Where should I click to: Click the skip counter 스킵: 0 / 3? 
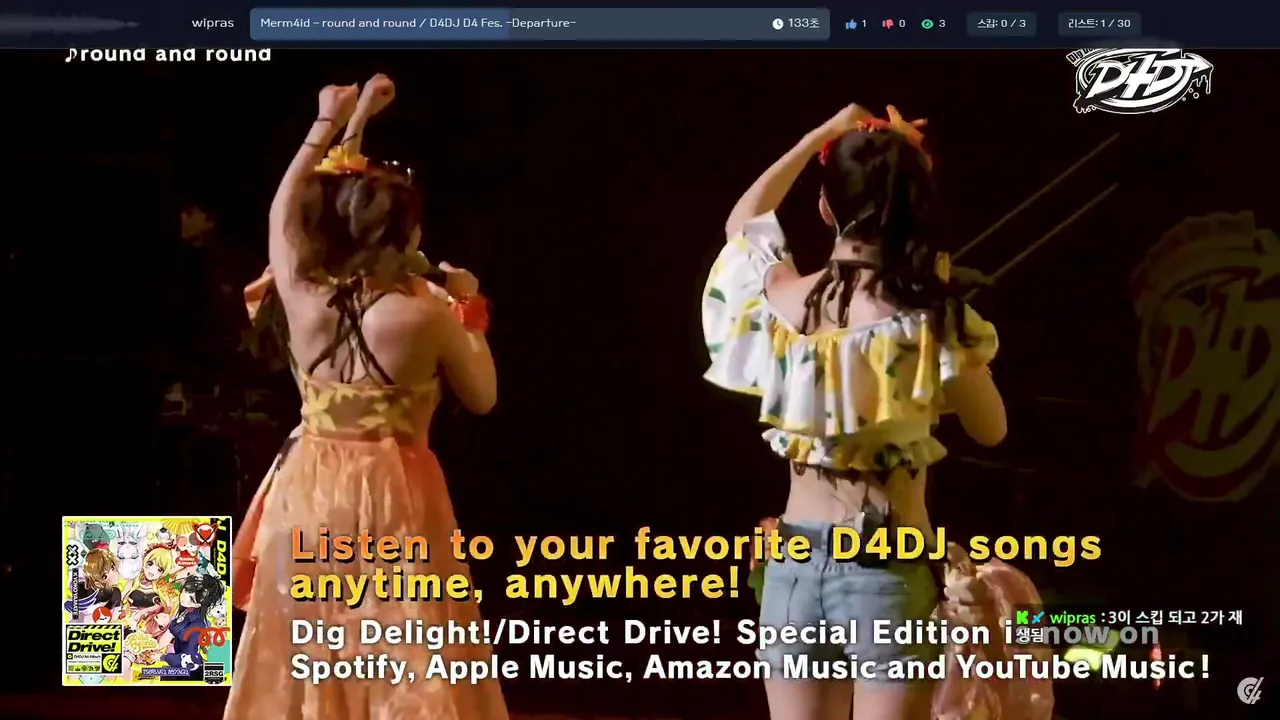(x=1001, y=23)
